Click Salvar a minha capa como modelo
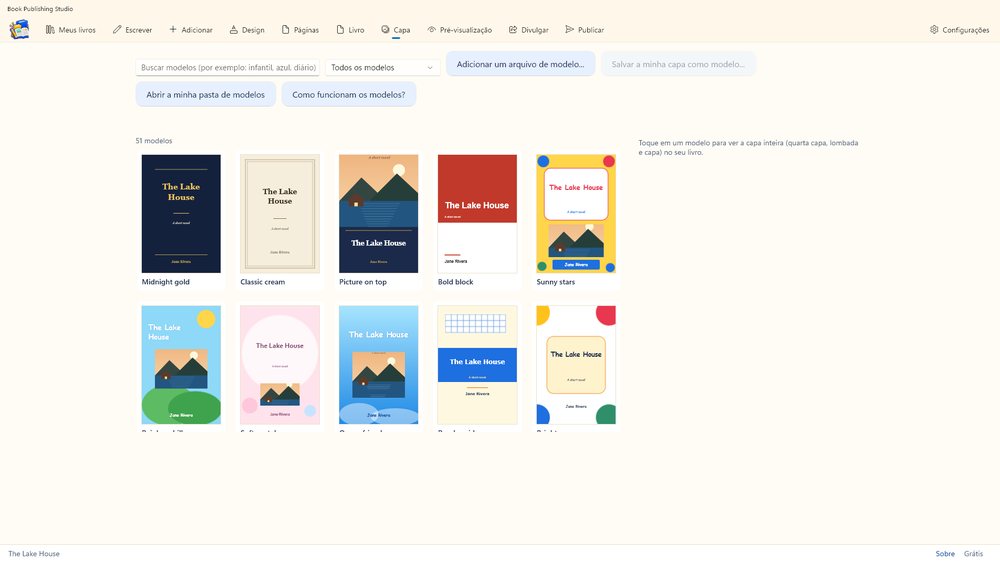 pyautogui.click(x=678, y=64)
